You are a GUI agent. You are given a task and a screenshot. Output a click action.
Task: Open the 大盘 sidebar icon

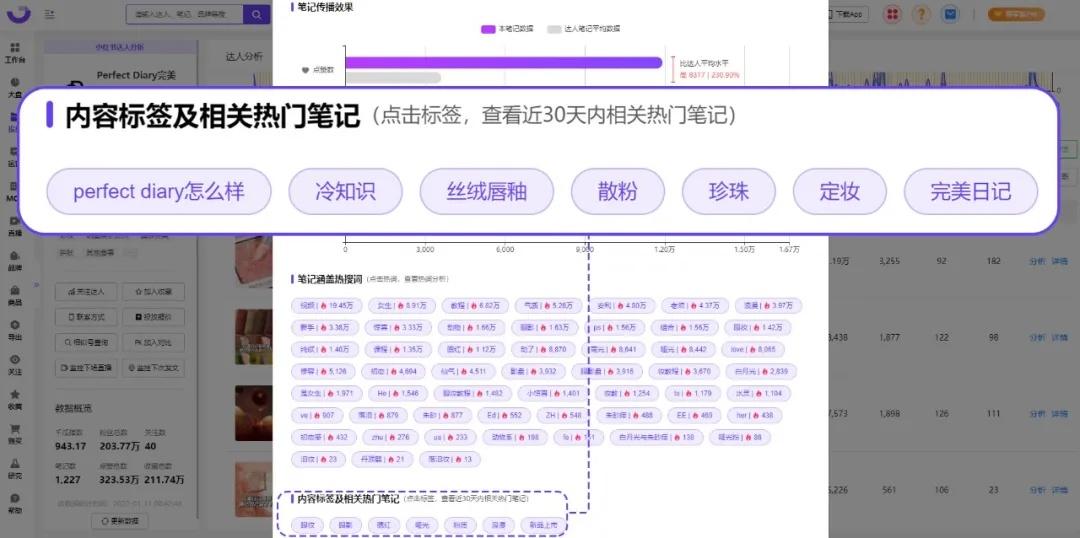point(14,85)
